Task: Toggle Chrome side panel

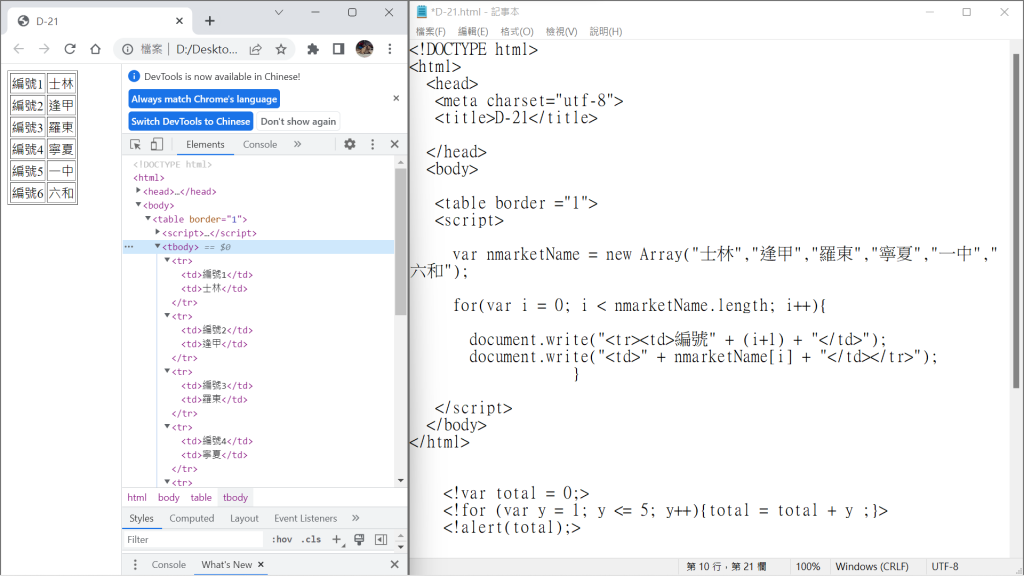Action: pos(338,49)
